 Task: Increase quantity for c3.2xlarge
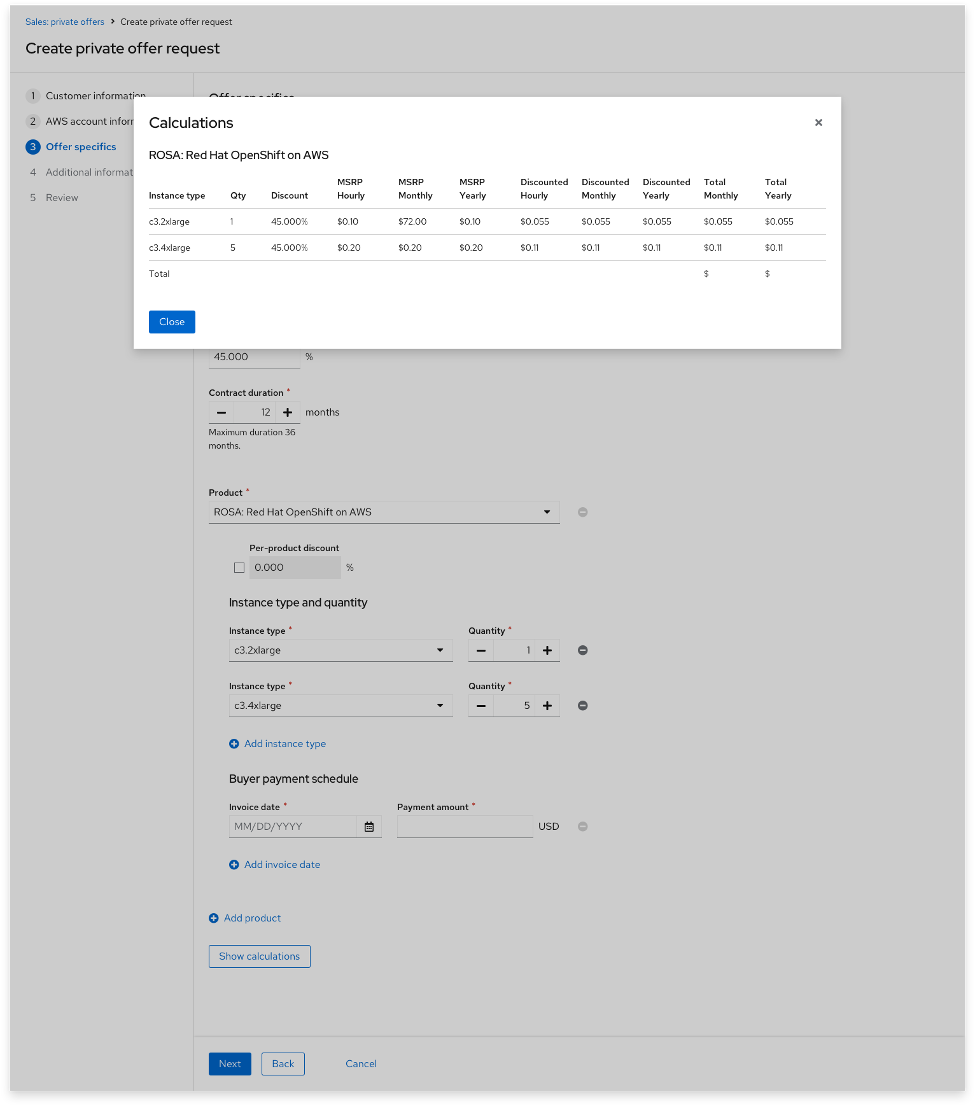pos(547,650)
